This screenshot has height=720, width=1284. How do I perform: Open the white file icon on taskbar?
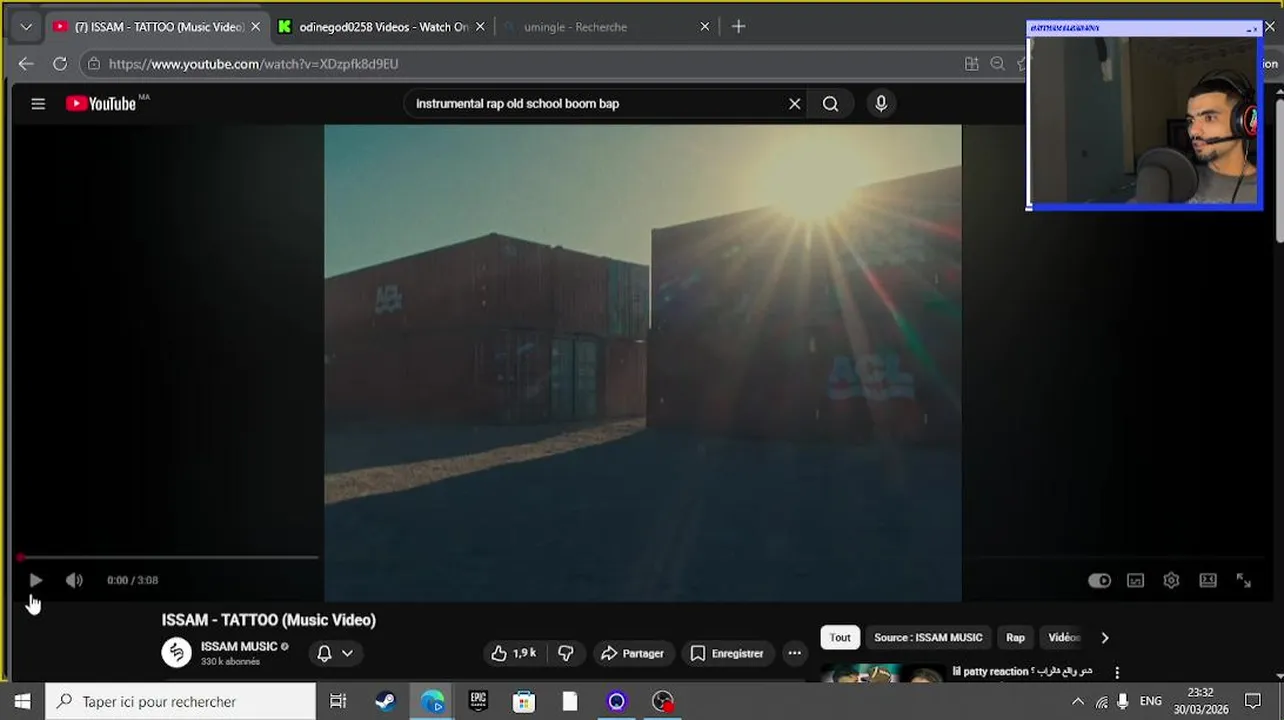570,702
